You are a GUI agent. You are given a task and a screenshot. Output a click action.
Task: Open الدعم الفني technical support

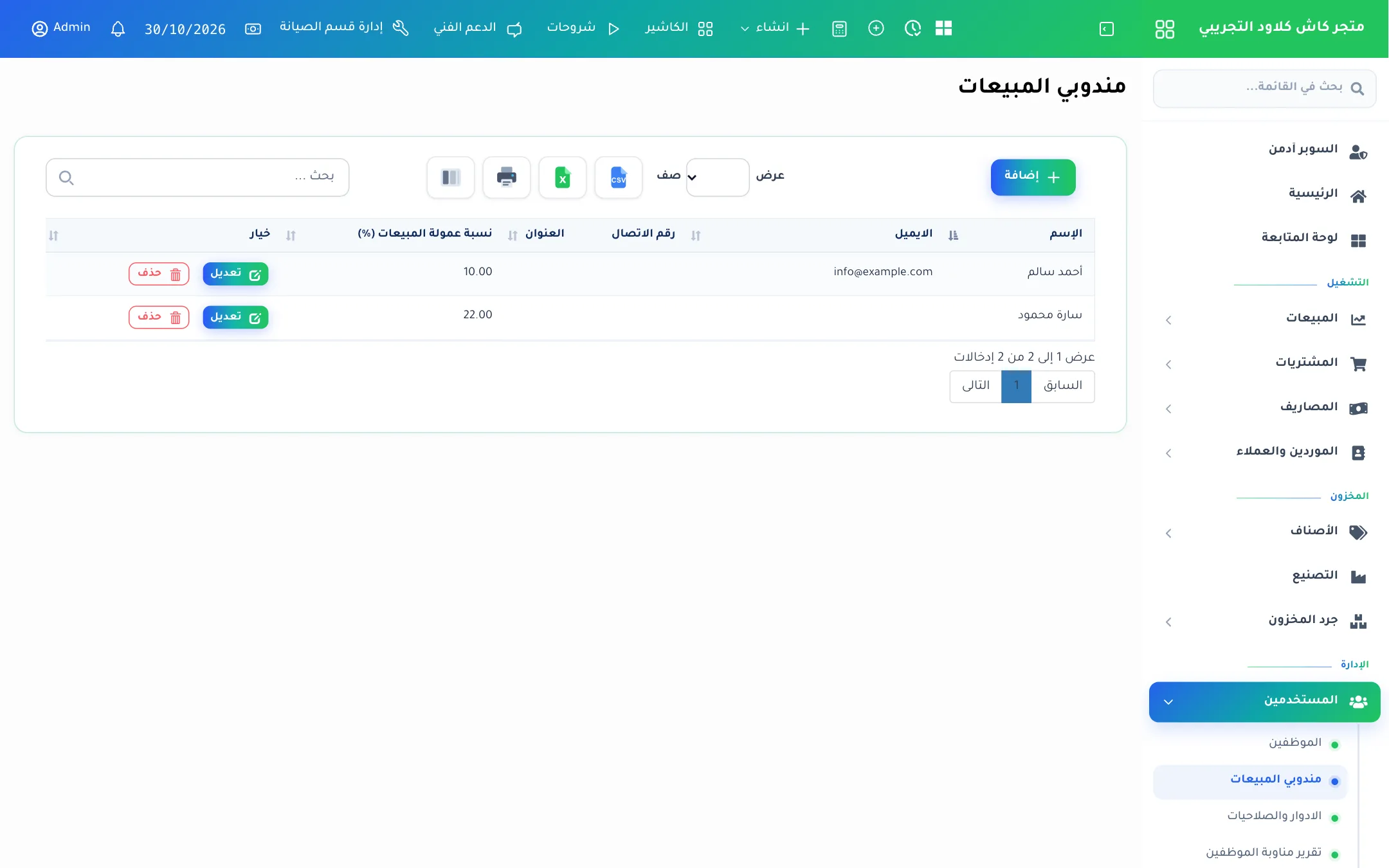(478, 28)
